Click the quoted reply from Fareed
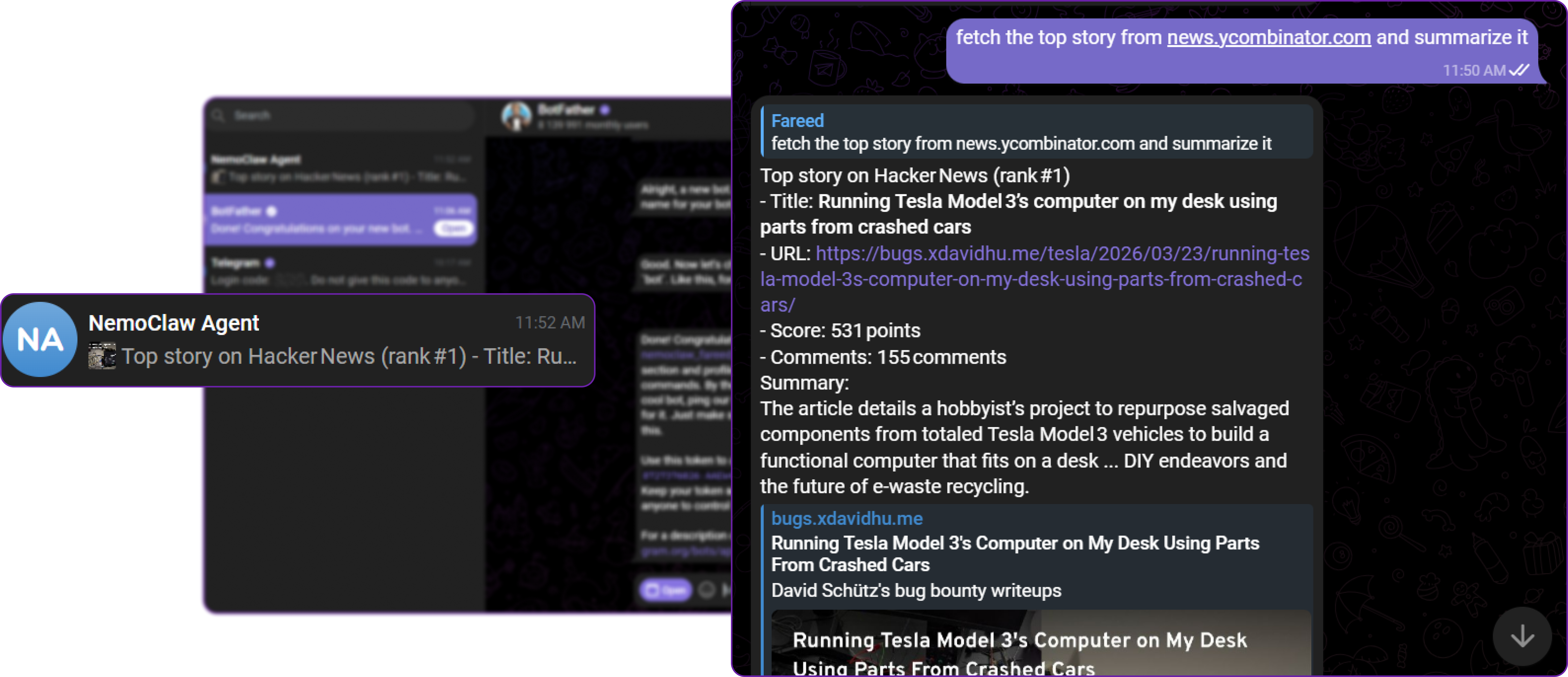The height and width of the screenshot is (677, 1568). [1035, 132]
